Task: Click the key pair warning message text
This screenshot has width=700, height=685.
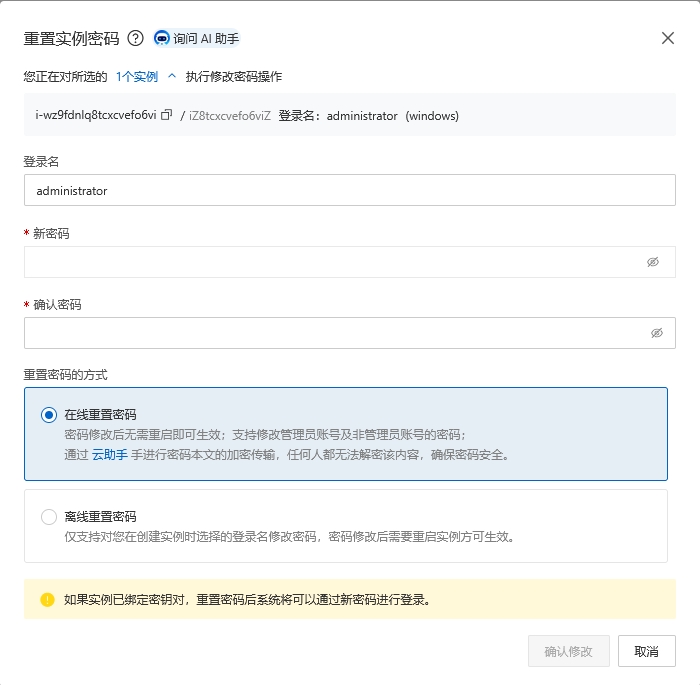Action: click(247, 600)
